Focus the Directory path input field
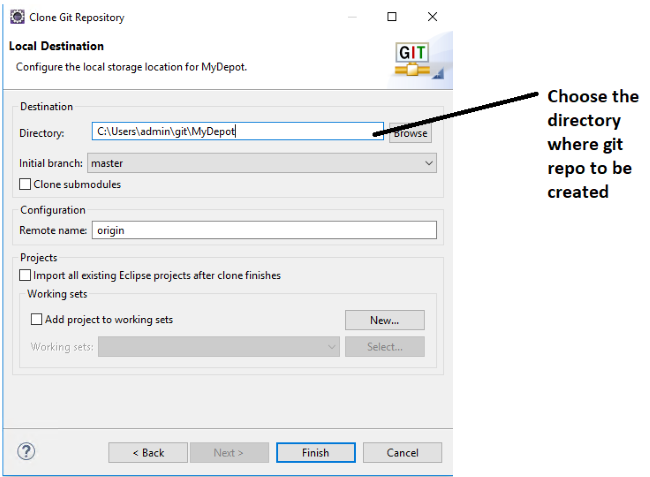650x477 pixels. tap(238, 131)
